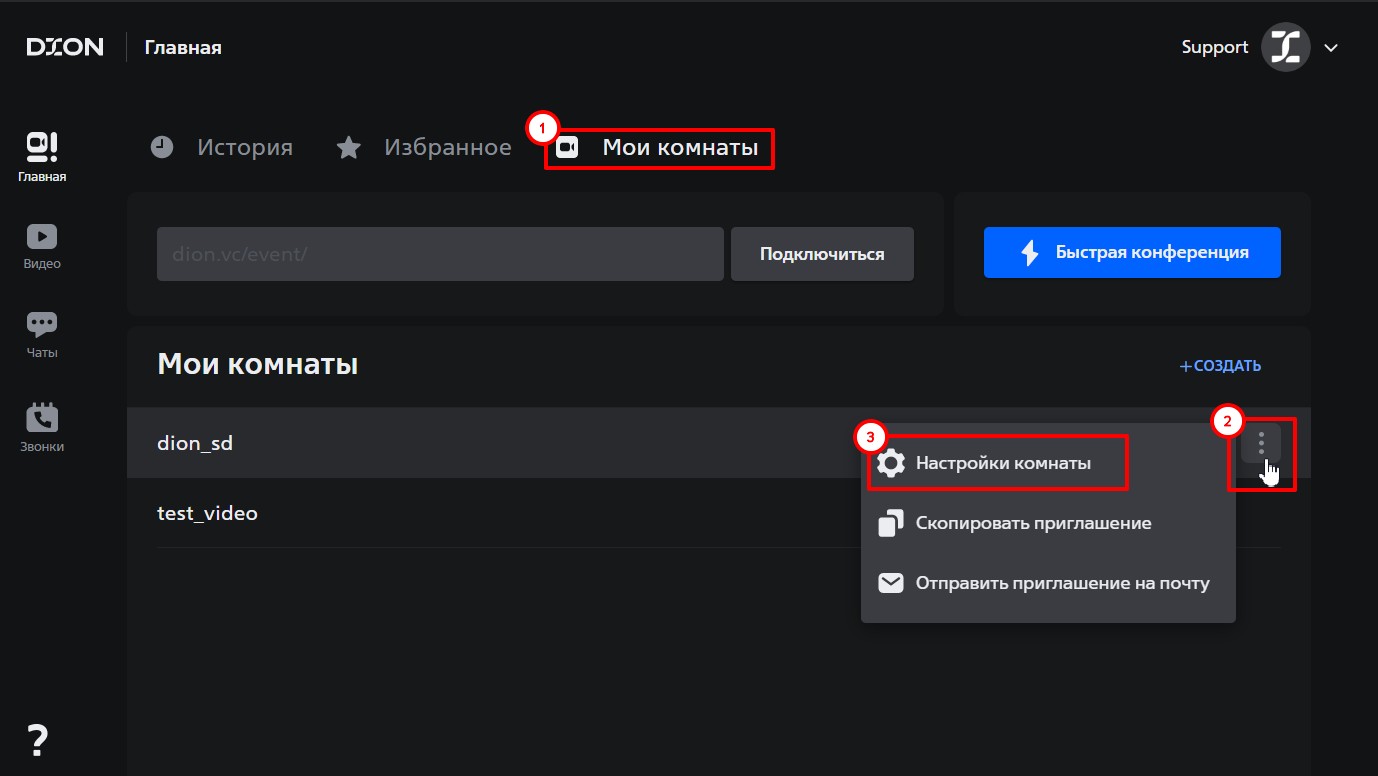Choose Скопировать приглашение from the menu

click(x=1048, y=523)
